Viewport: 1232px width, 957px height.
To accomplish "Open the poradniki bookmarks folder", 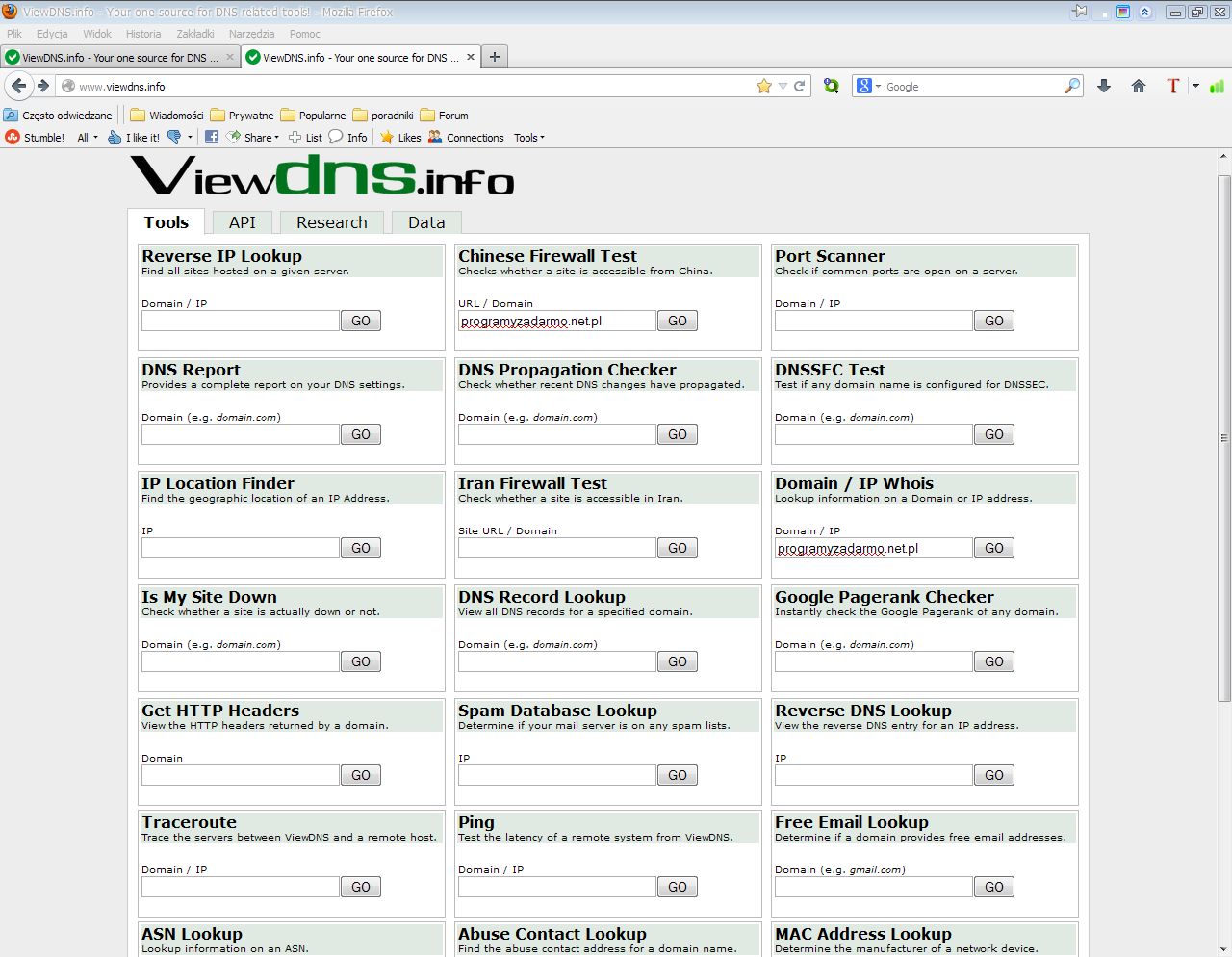I will pyautogui.click(x=383, y=115).
